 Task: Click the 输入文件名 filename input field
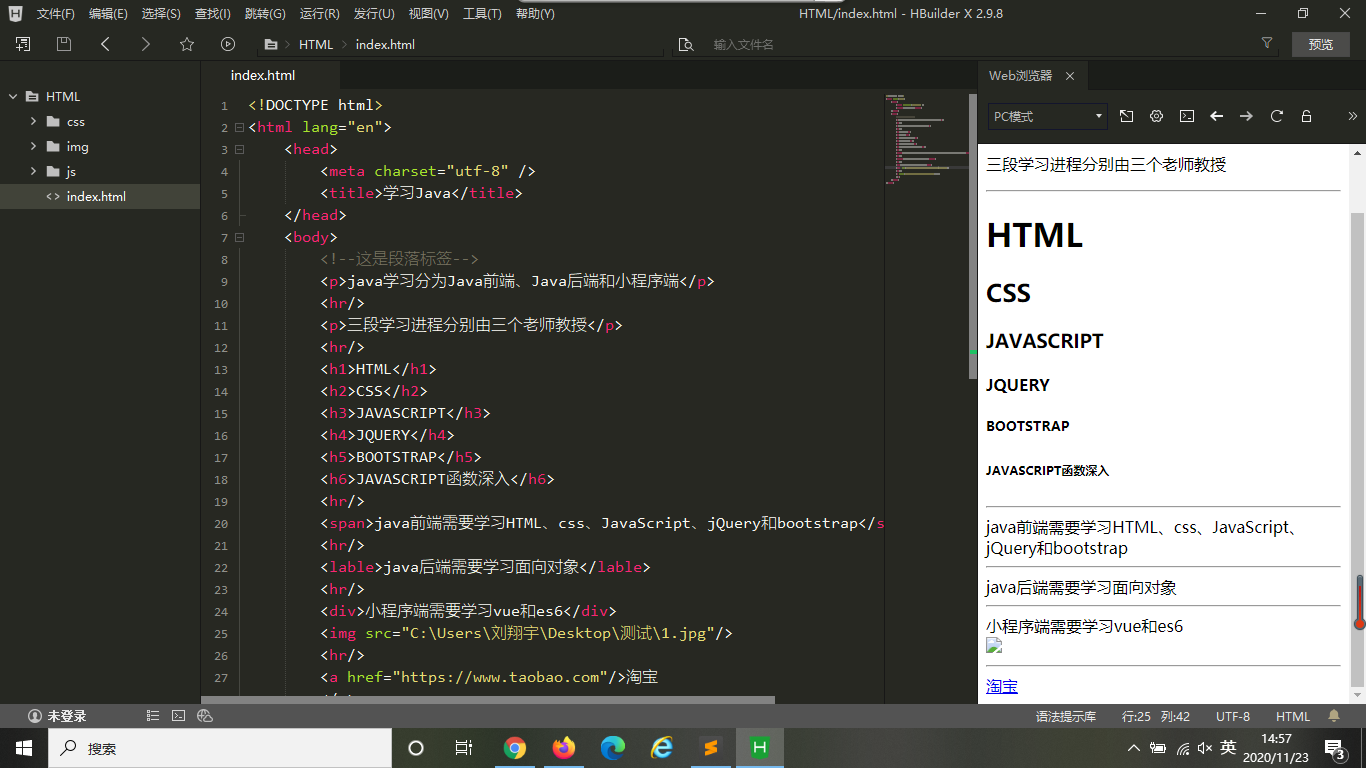click(x=980, y=44)
